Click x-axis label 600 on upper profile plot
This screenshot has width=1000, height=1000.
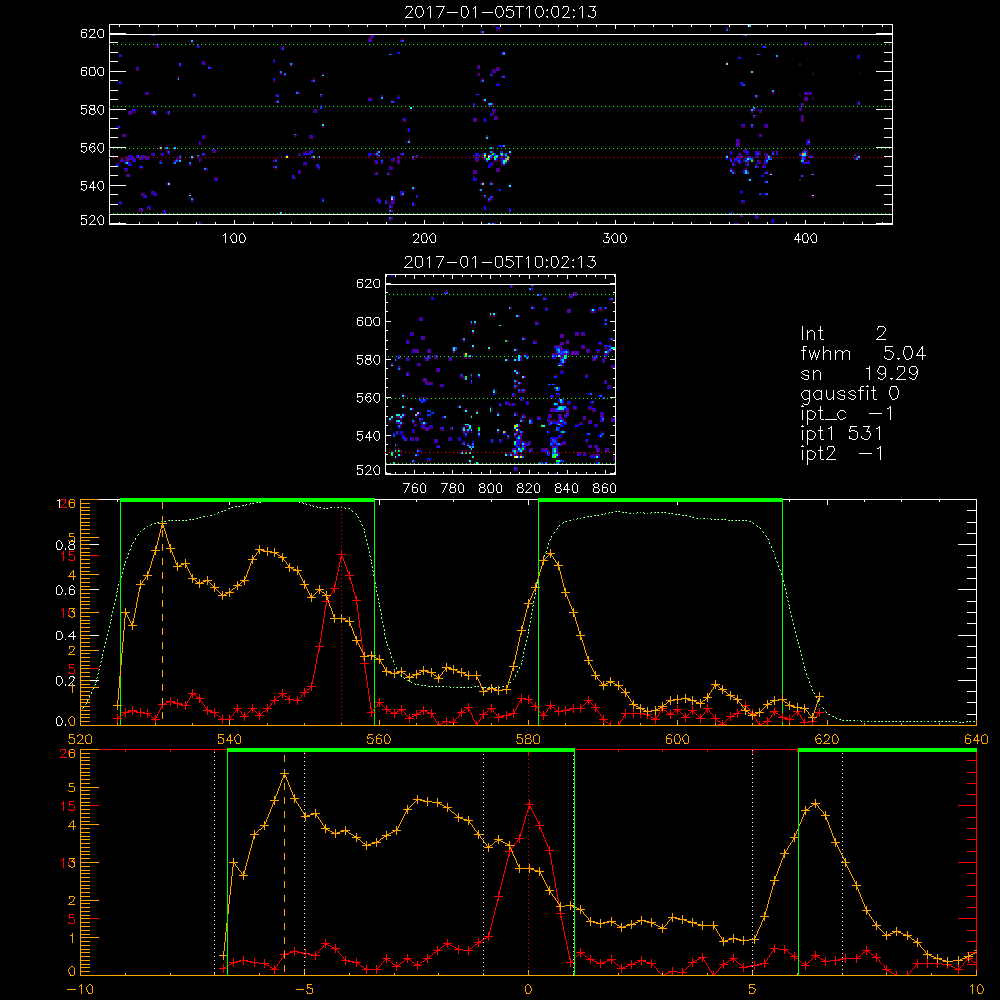pyautogui.click(x=677, y=739)
